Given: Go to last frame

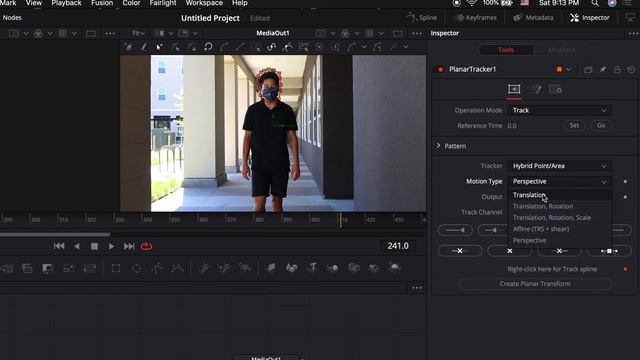Looking at the screenshot, I should [x=129, y=246].
